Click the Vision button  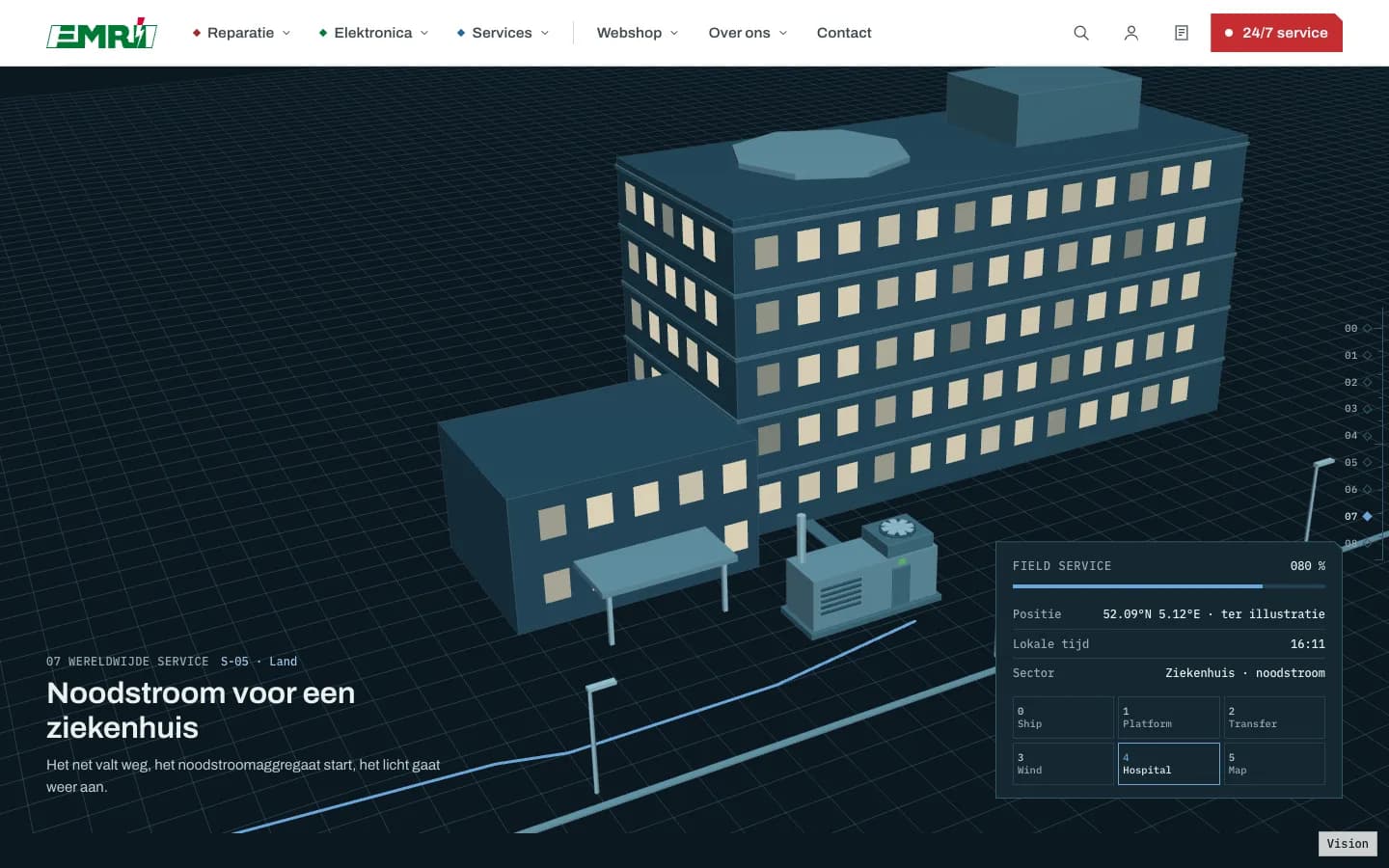[x=1348, y=844]
